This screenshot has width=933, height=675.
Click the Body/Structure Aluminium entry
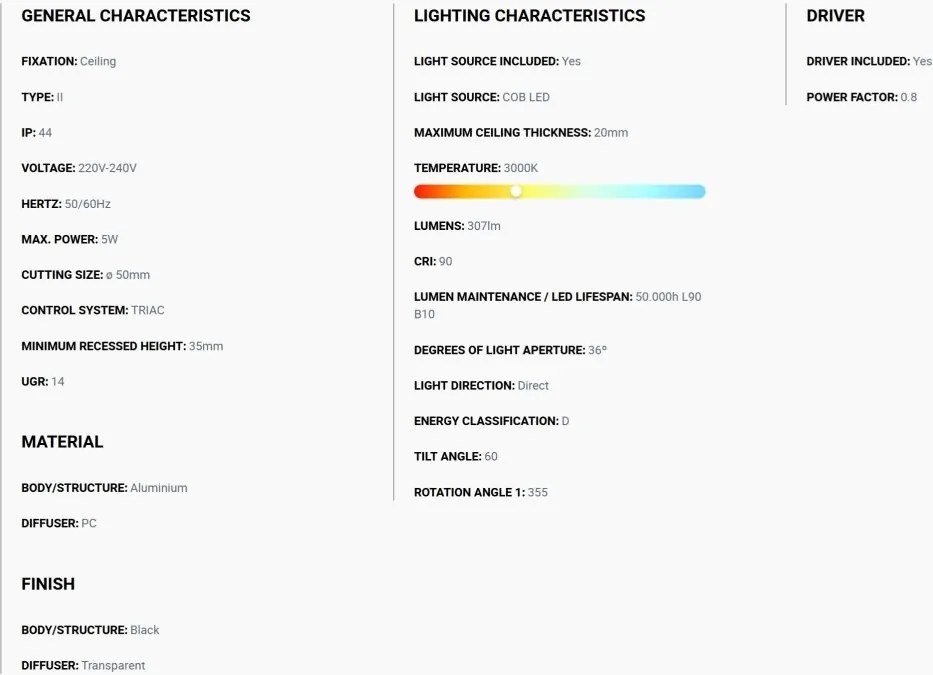(104, 488)
